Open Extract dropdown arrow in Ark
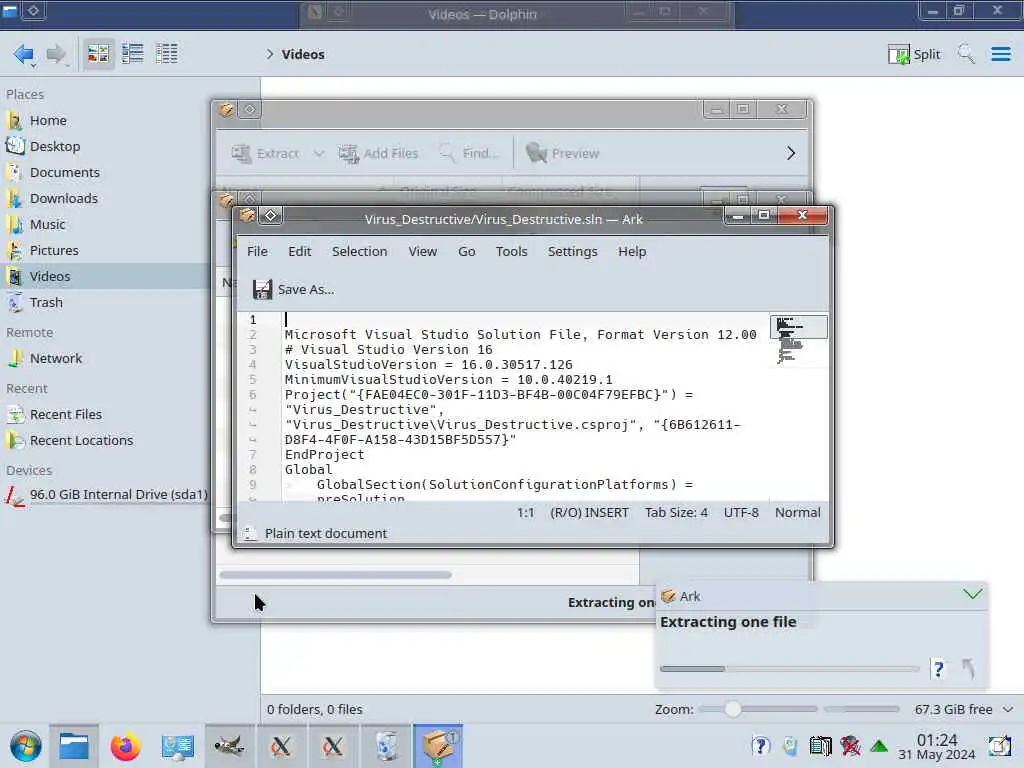Image resolution: width=1024 pixels, height=768 pixels. [318, 153]
